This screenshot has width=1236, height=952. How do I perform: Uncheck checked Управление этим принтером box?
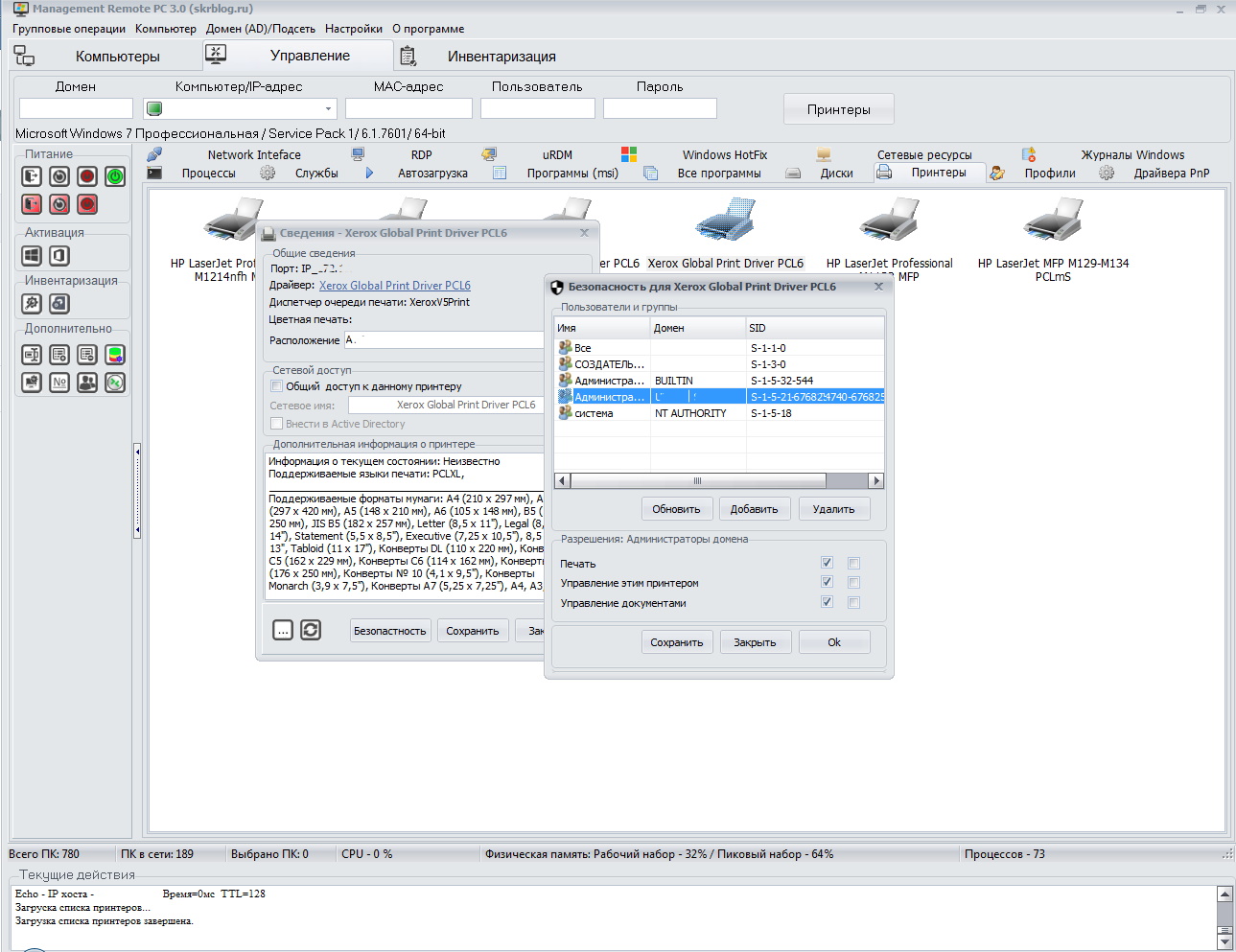pyautogui.click(x=827, y=582)
